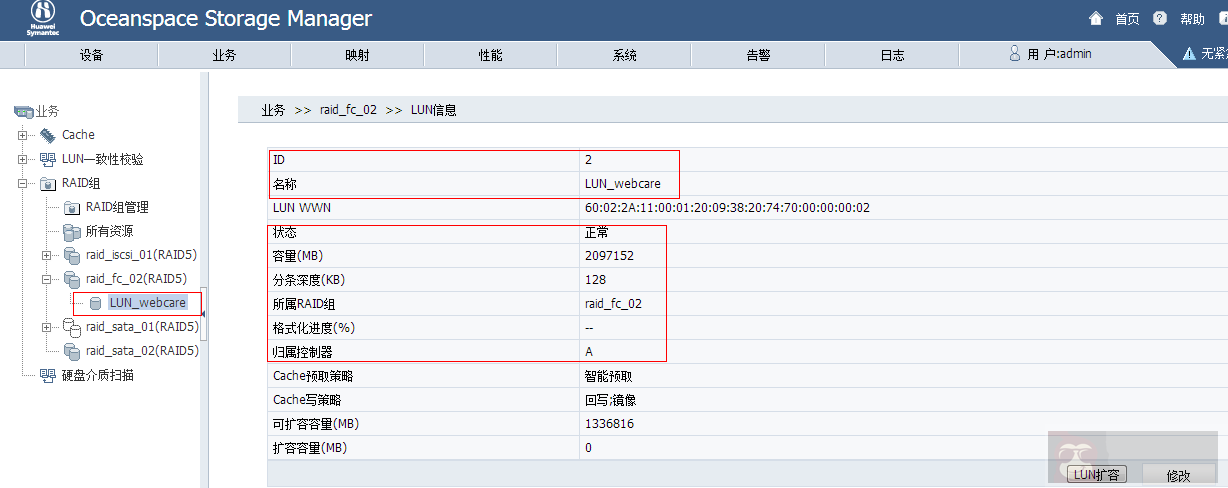Expand the LUN一致性校验 tree node

point(23,159)
